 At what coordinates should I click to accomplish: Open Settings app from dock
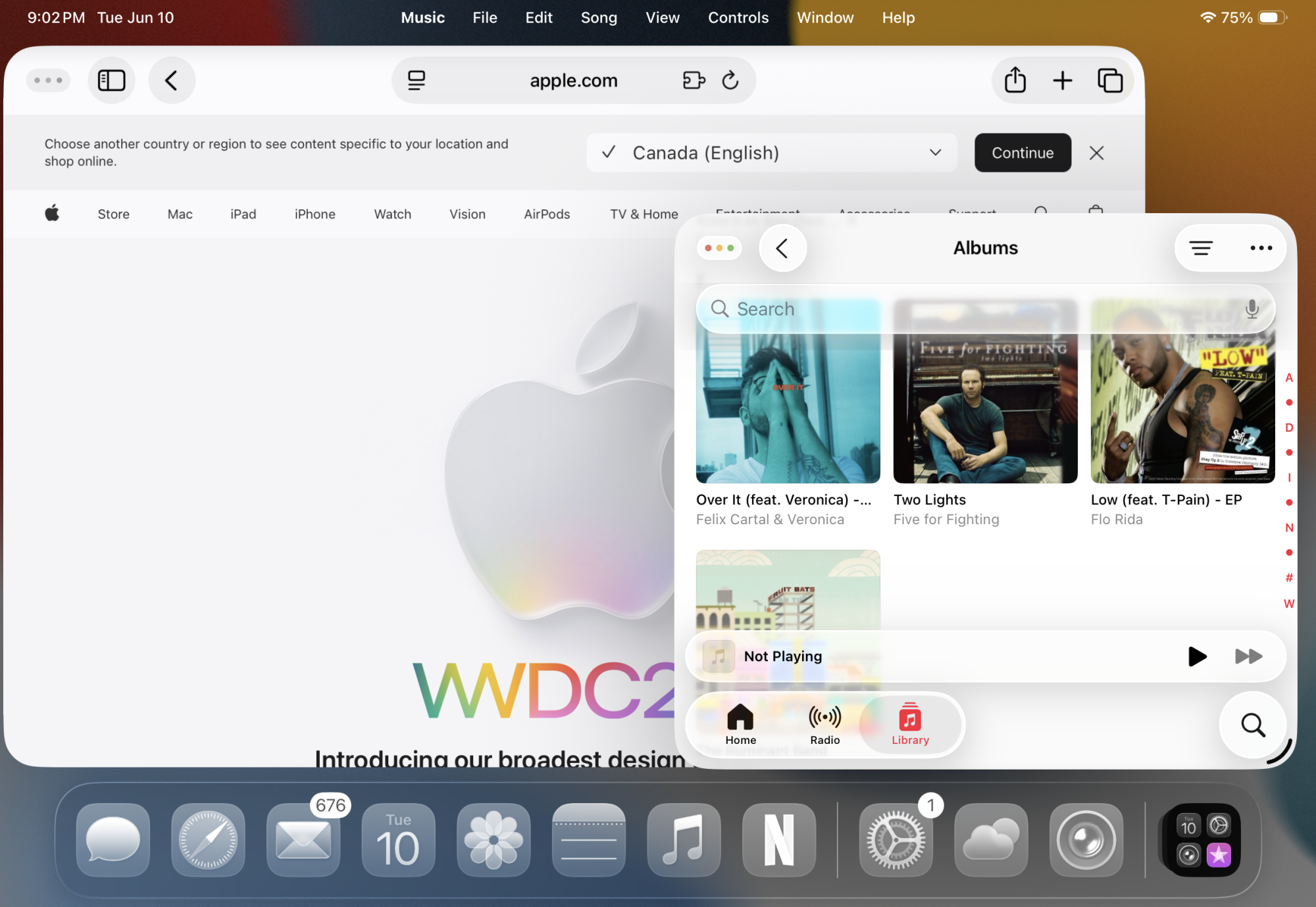coord(896,840)
